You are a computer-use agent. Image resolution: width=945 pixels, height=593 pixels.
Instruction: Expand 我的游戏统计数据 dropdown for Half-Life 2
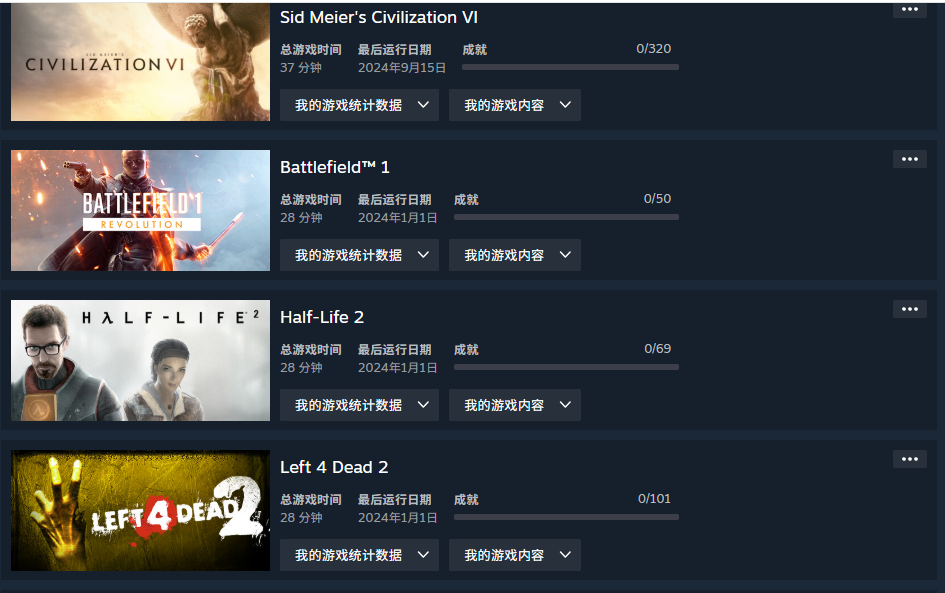point(359,405)
